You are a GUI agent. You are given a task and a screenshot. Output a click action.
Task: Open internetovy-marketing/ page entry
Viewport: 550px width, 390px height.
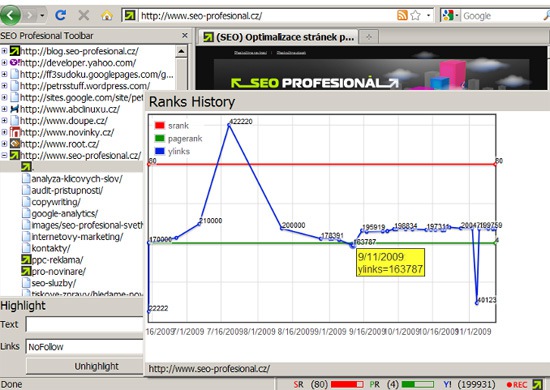point(77,237)
